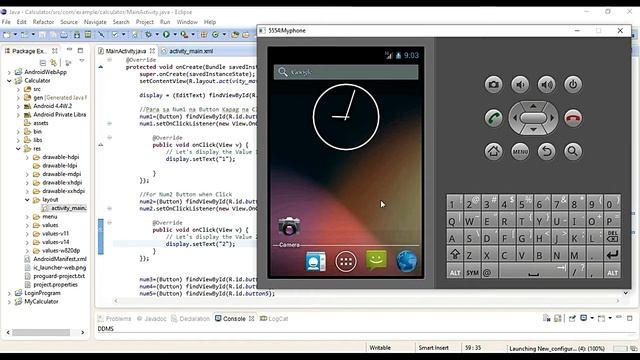Viewport: 640px width, 360px height.
Task: Open the Javadoc tab
Action: [151, 319]
